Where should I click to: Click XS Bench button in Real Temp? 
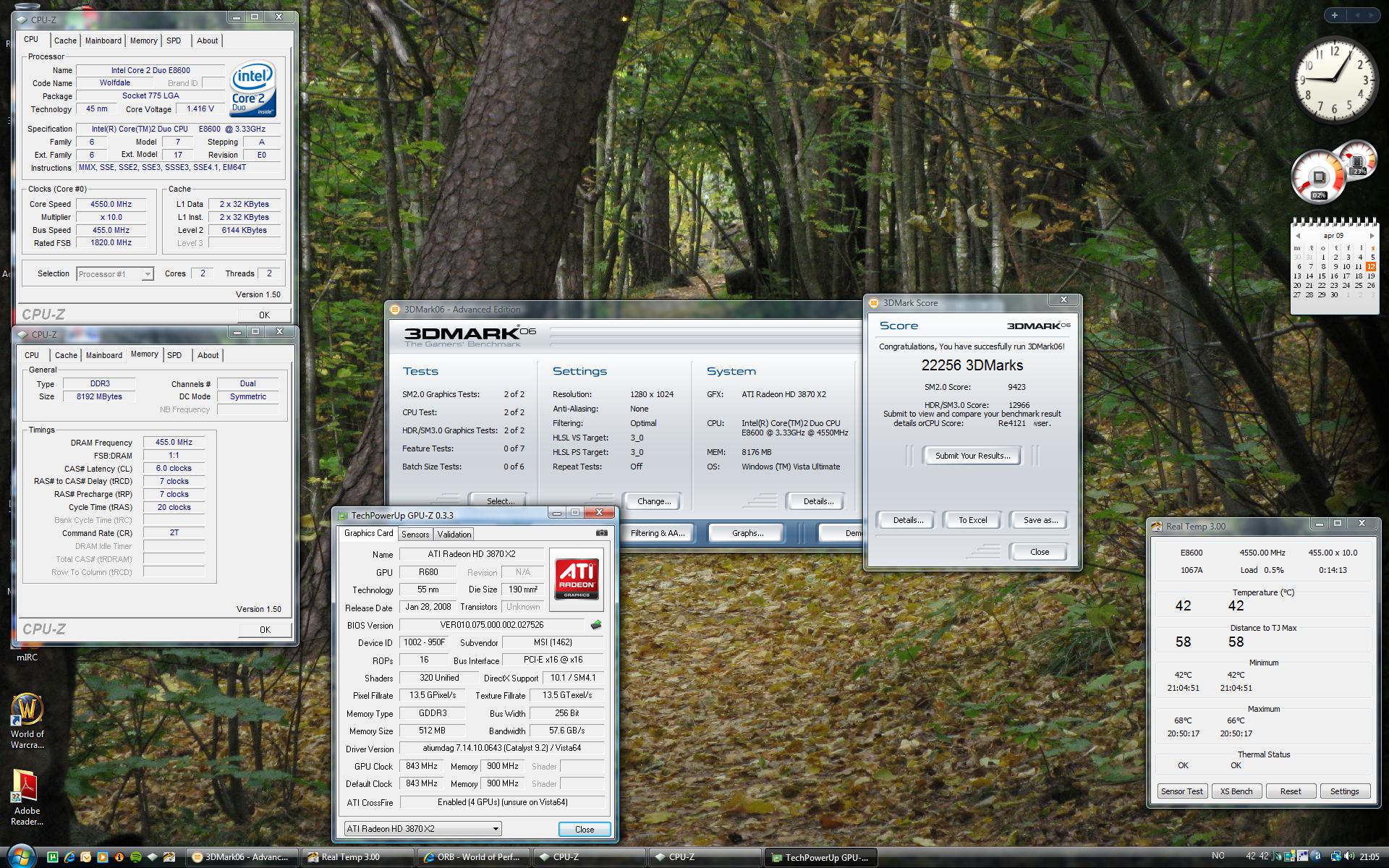tap(1236, 791)
